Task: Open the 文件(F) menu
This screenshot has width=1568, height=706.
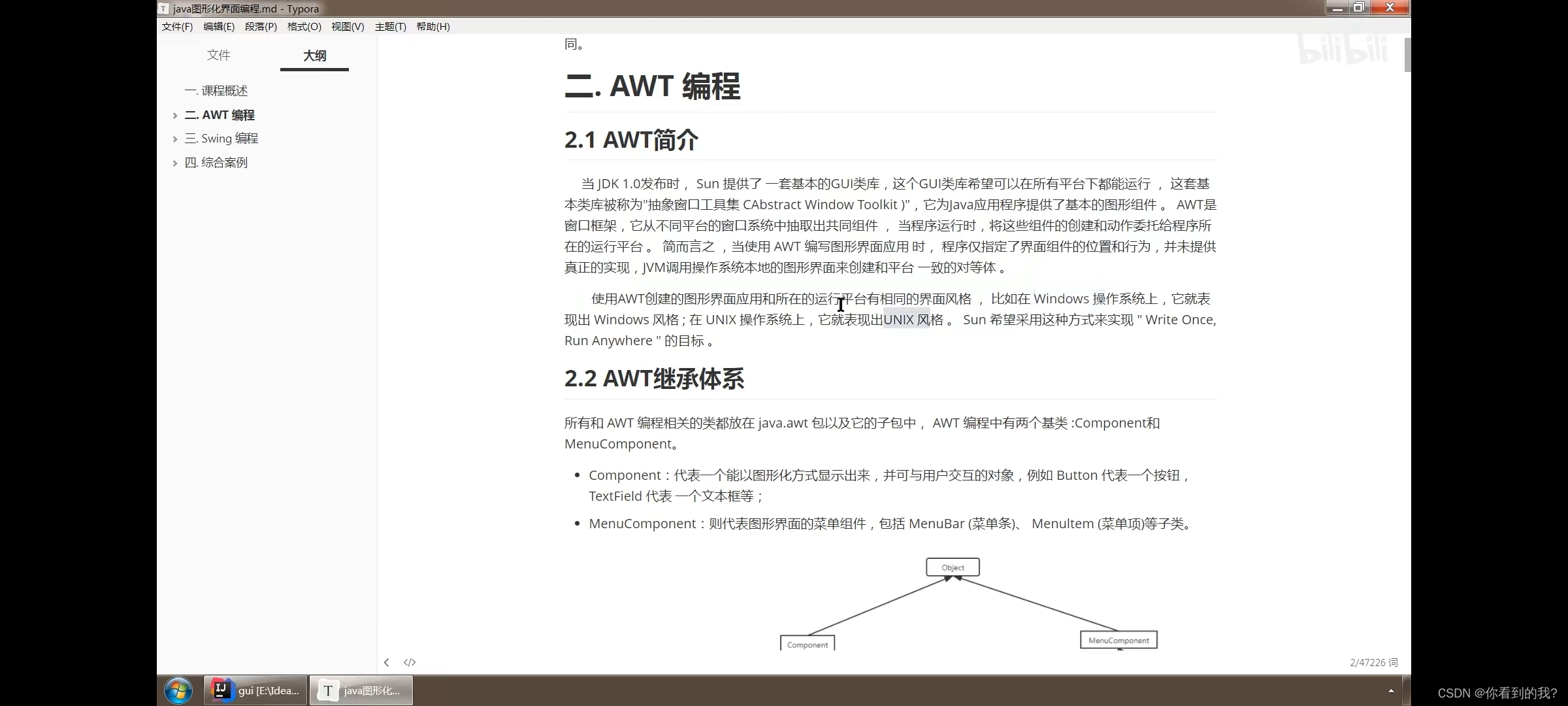Action: pyautogui.click(x=177, y=27)
